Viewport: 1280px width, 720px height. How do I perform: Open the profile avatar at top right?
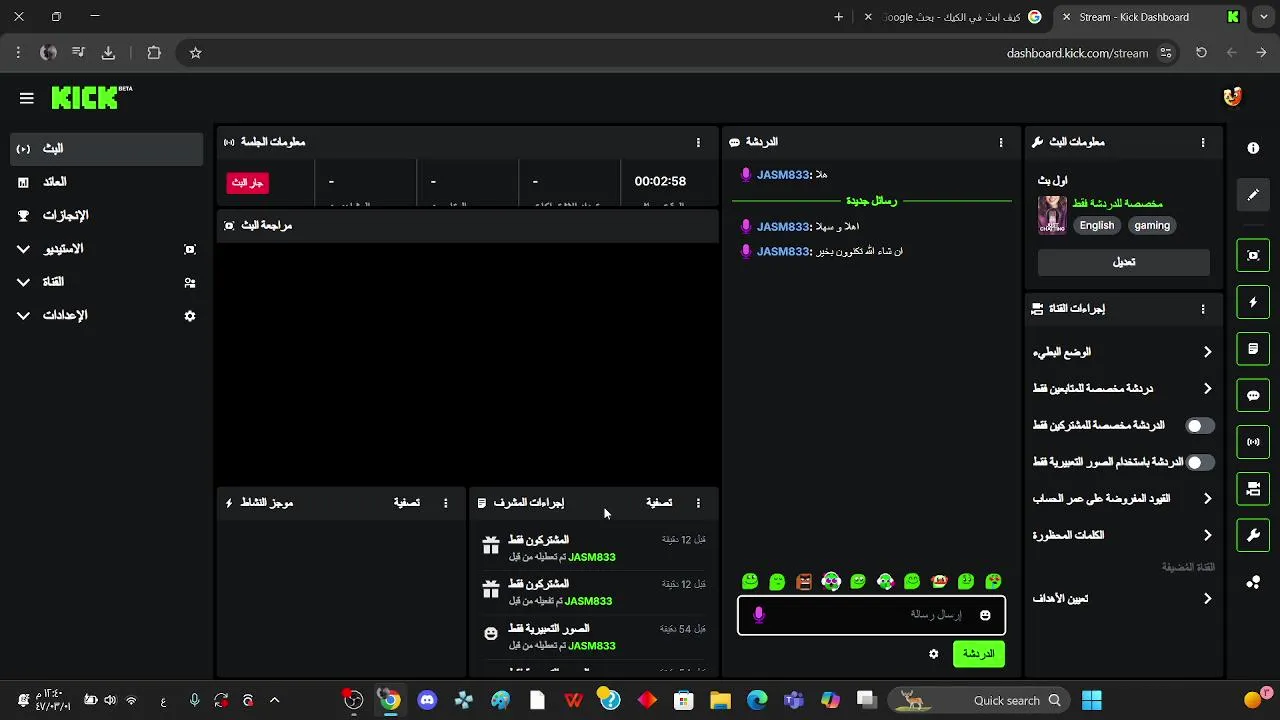pos(1232,97)
